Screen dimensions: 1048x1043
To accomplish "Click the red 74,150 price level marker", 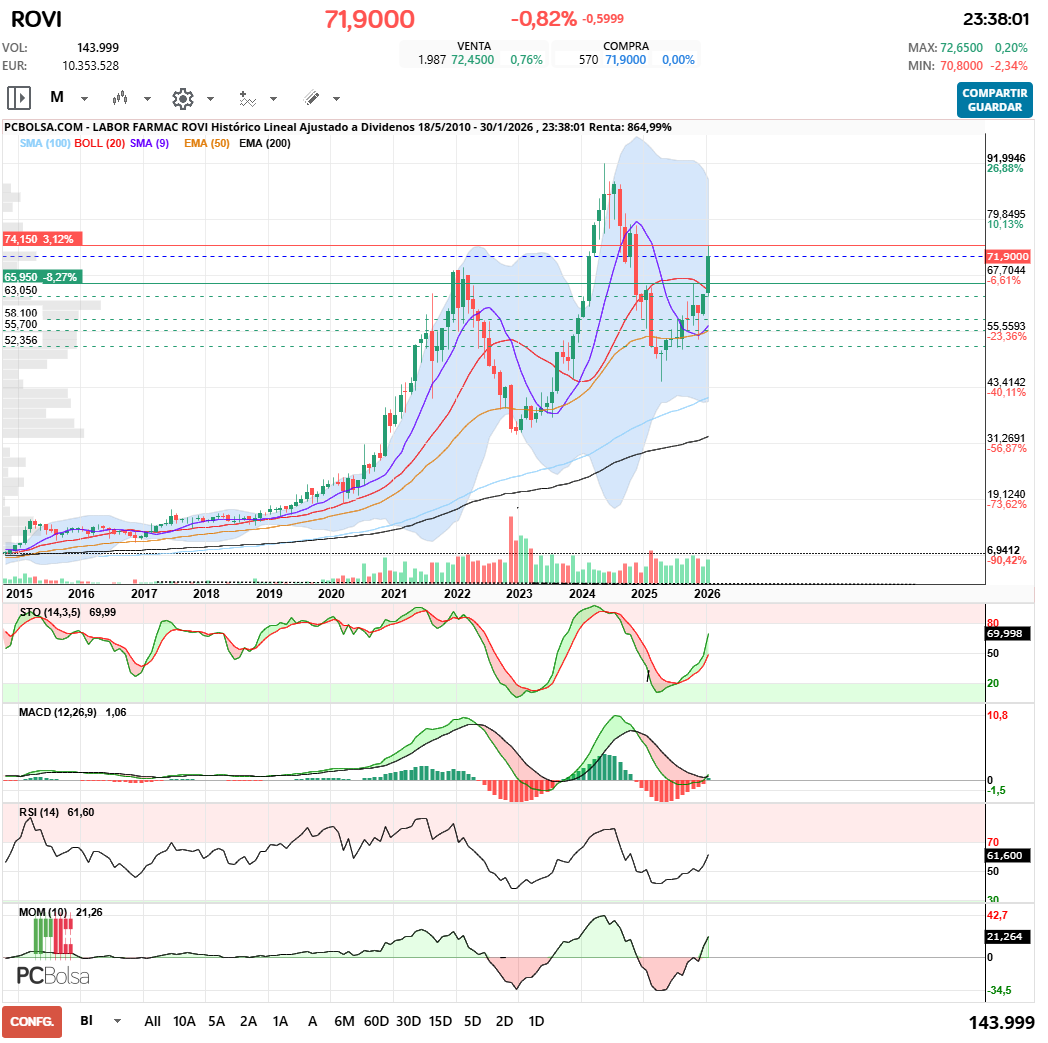I will [x=42, y=239].
